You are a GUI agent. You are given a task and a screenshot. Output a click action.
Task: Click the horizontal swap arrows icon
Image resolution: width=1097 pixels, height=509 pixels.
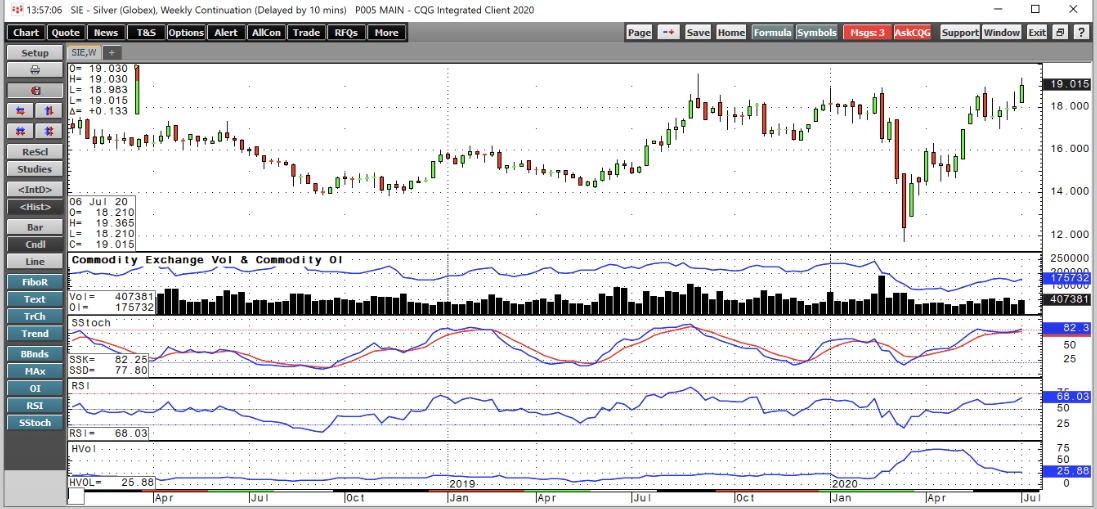click(20, 110)
